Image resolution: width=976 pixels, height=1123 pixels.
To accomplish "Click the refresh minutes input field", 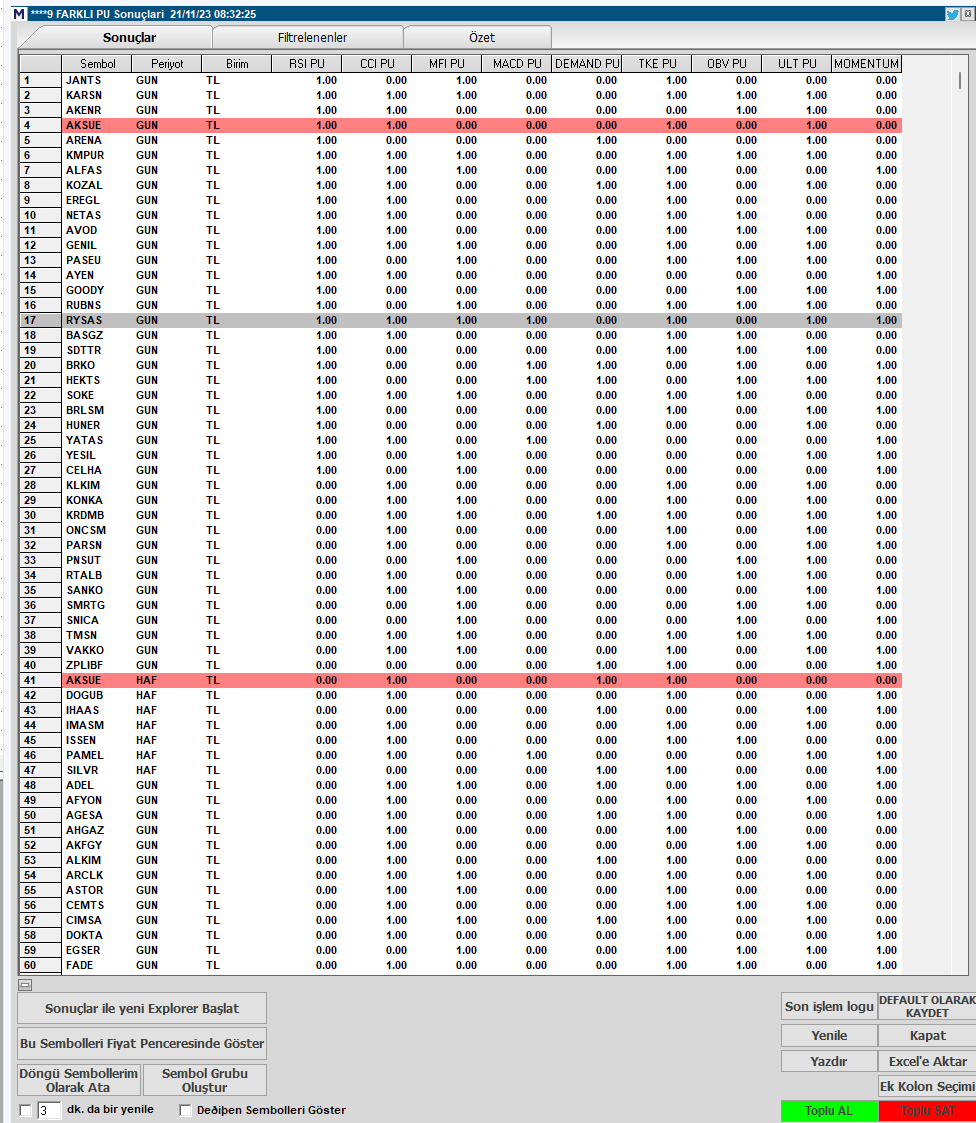I will (x=49, y=1110).
